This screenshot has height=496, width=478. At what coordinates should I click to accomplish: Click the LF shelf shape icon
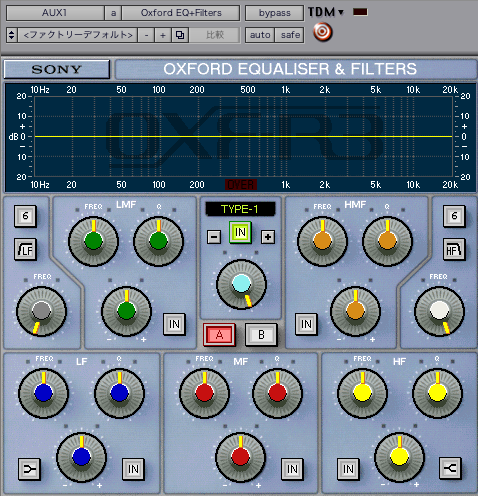29,469
